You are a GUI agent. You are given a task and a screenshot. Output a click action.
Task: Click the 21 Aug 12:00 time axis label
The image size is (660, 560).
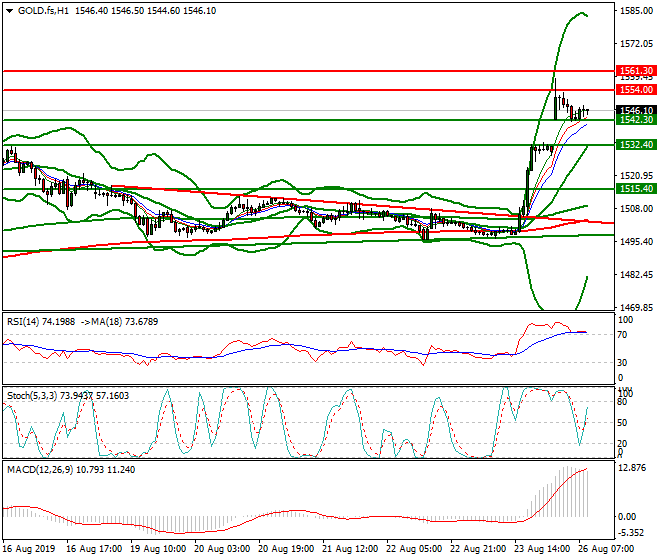pos(350,549)
